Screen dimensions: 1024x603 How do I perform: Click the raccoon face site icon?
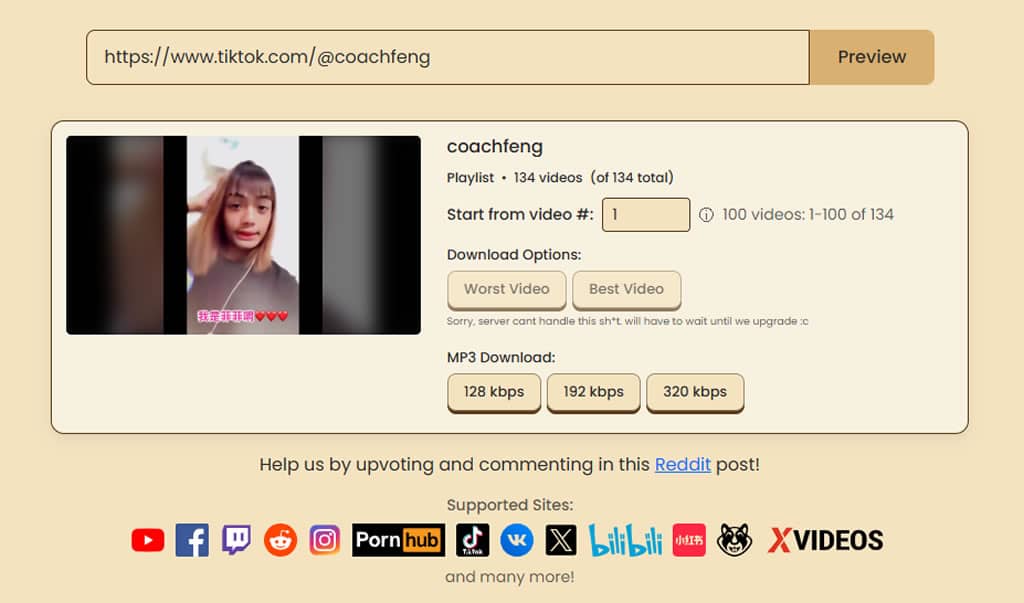tap(734, 540)
